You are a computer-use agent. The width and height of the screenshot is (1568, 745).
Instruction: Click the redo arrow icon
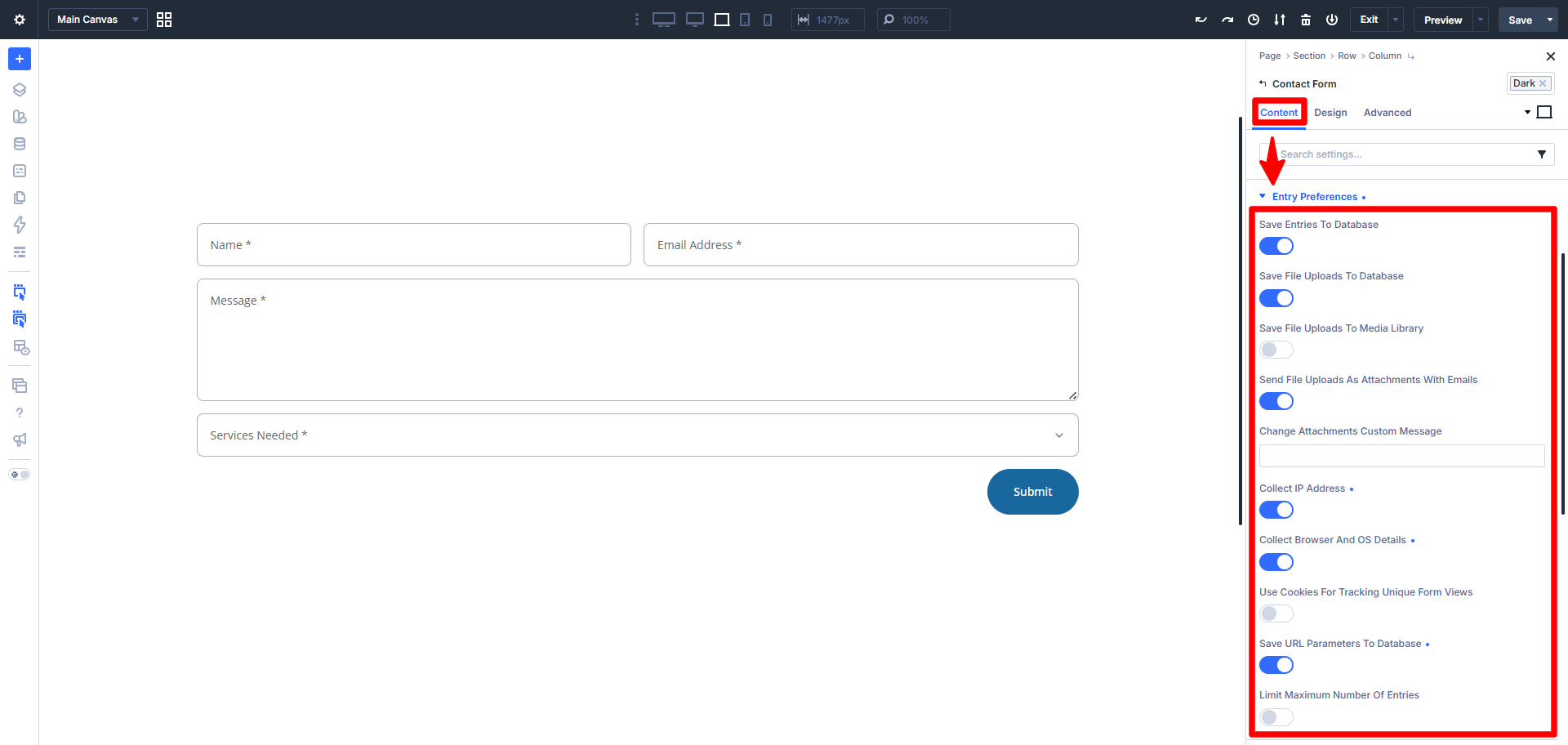(1227, 20)
